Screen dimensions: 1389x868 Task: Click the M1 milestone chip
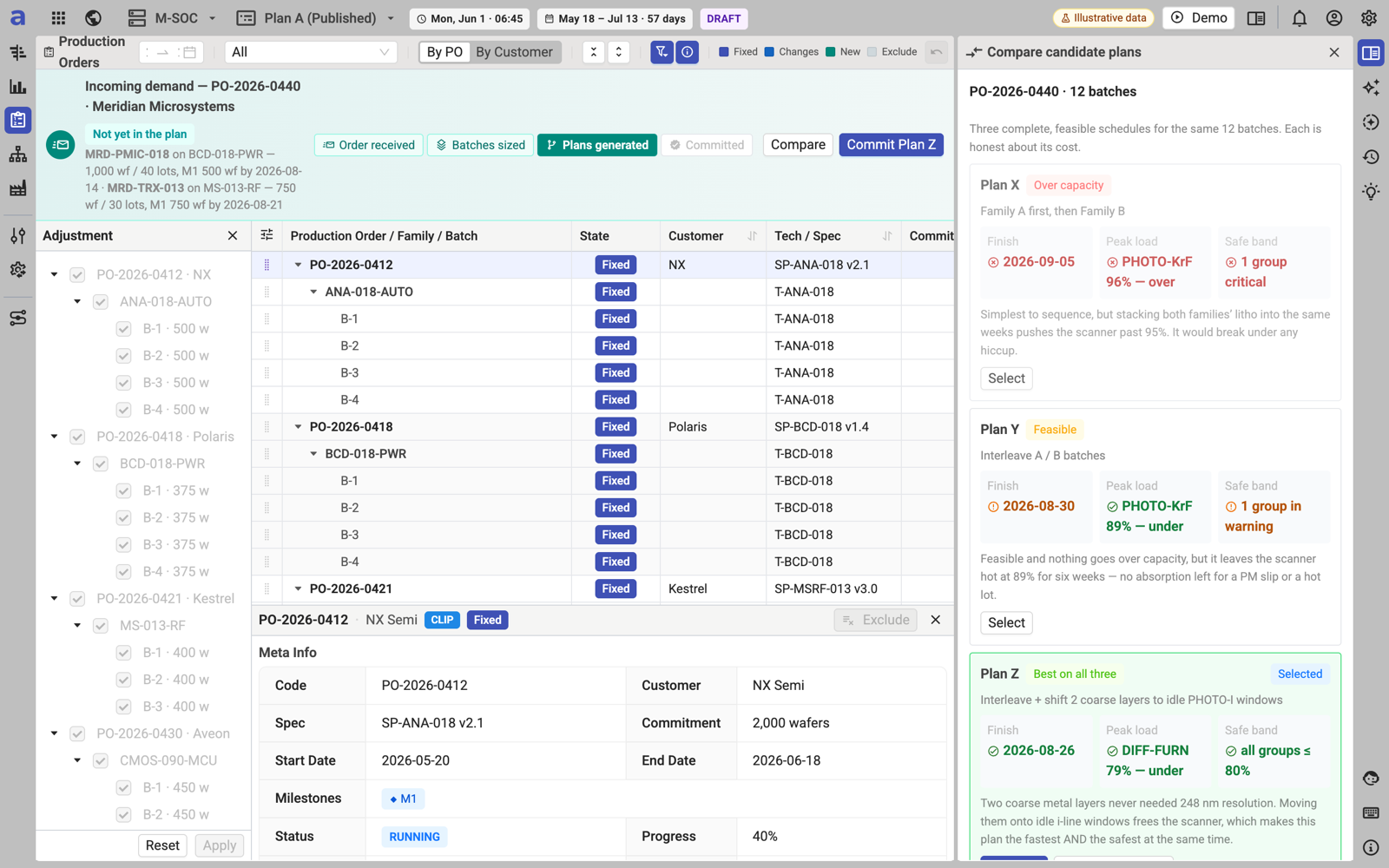pos(403,799)
